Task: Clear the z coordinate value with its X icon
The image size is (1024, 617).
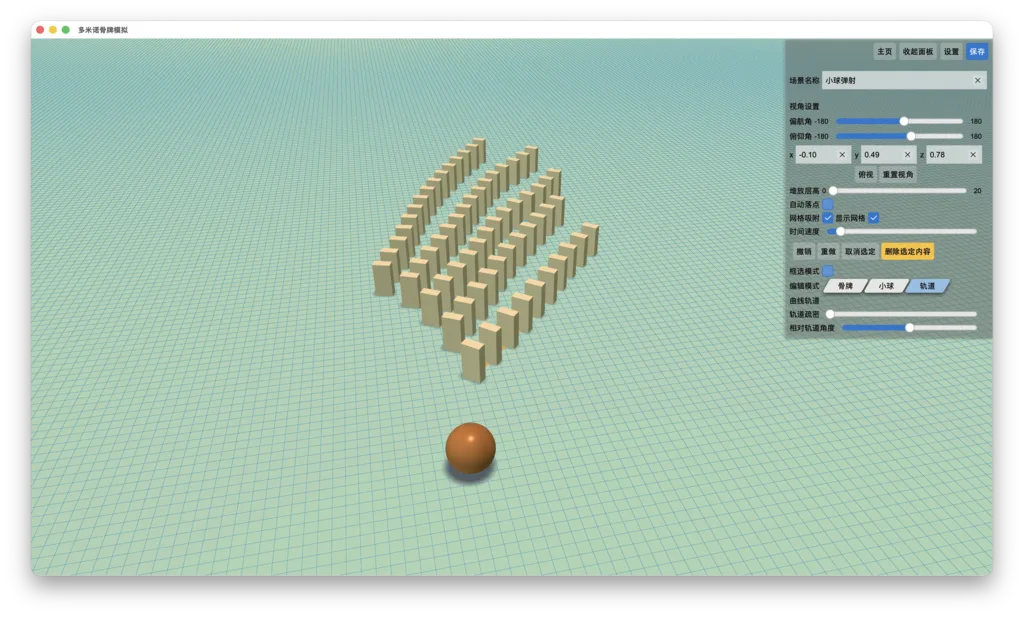Action: click(x=972, y=155)
